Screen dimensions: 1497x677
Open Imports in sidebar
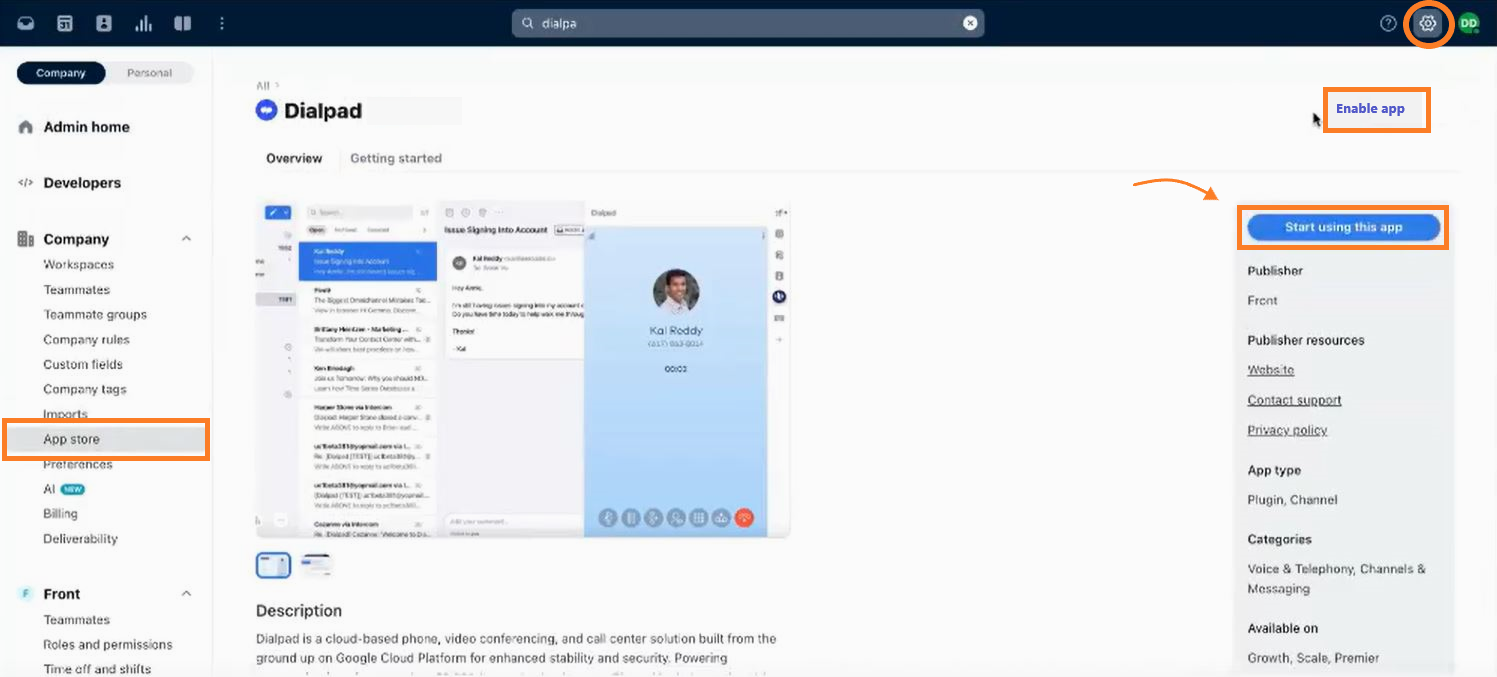click(x=65, y=414)
